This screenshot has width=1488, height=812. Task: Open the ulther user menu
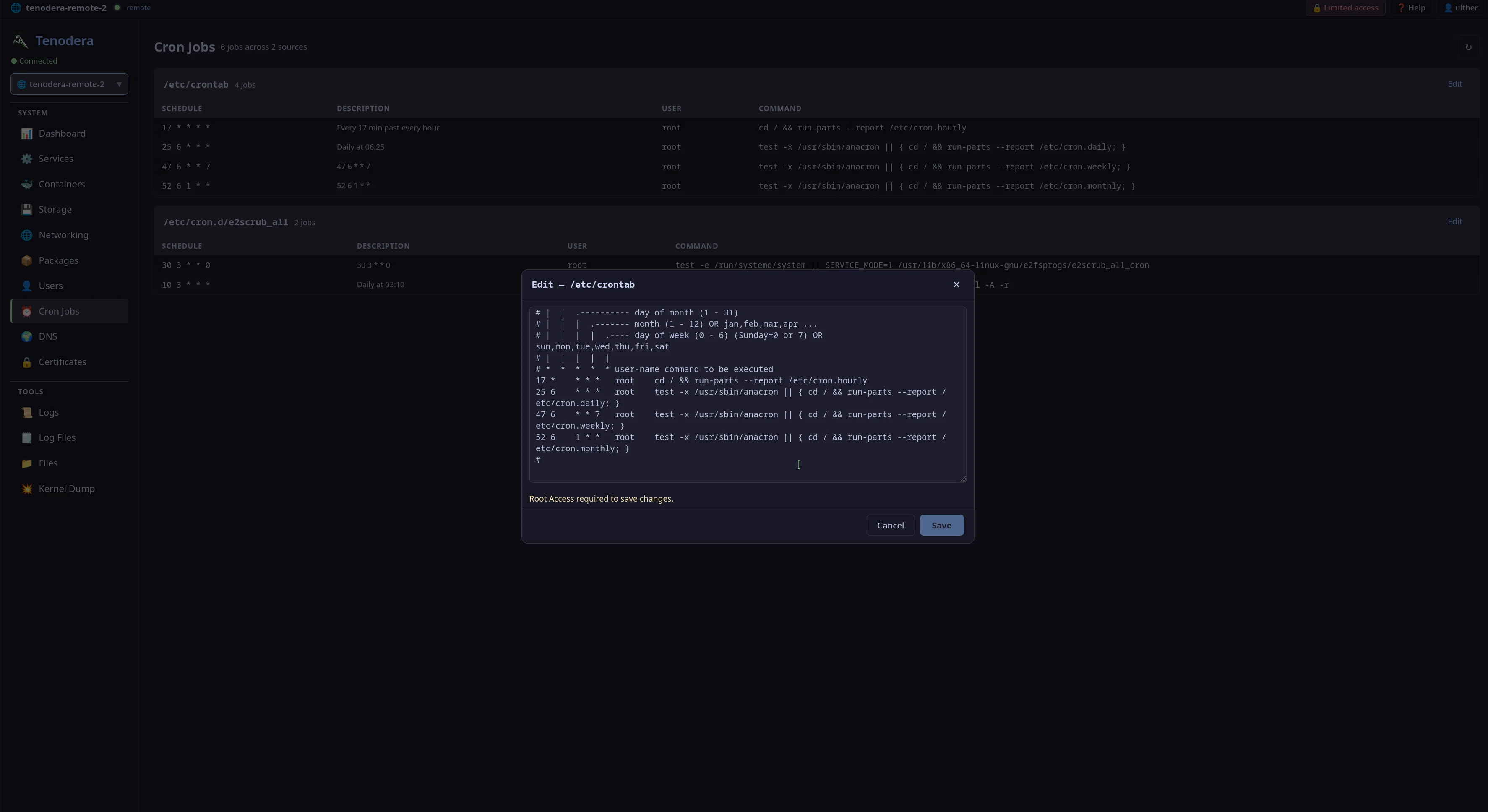(x=1461, y=8)
